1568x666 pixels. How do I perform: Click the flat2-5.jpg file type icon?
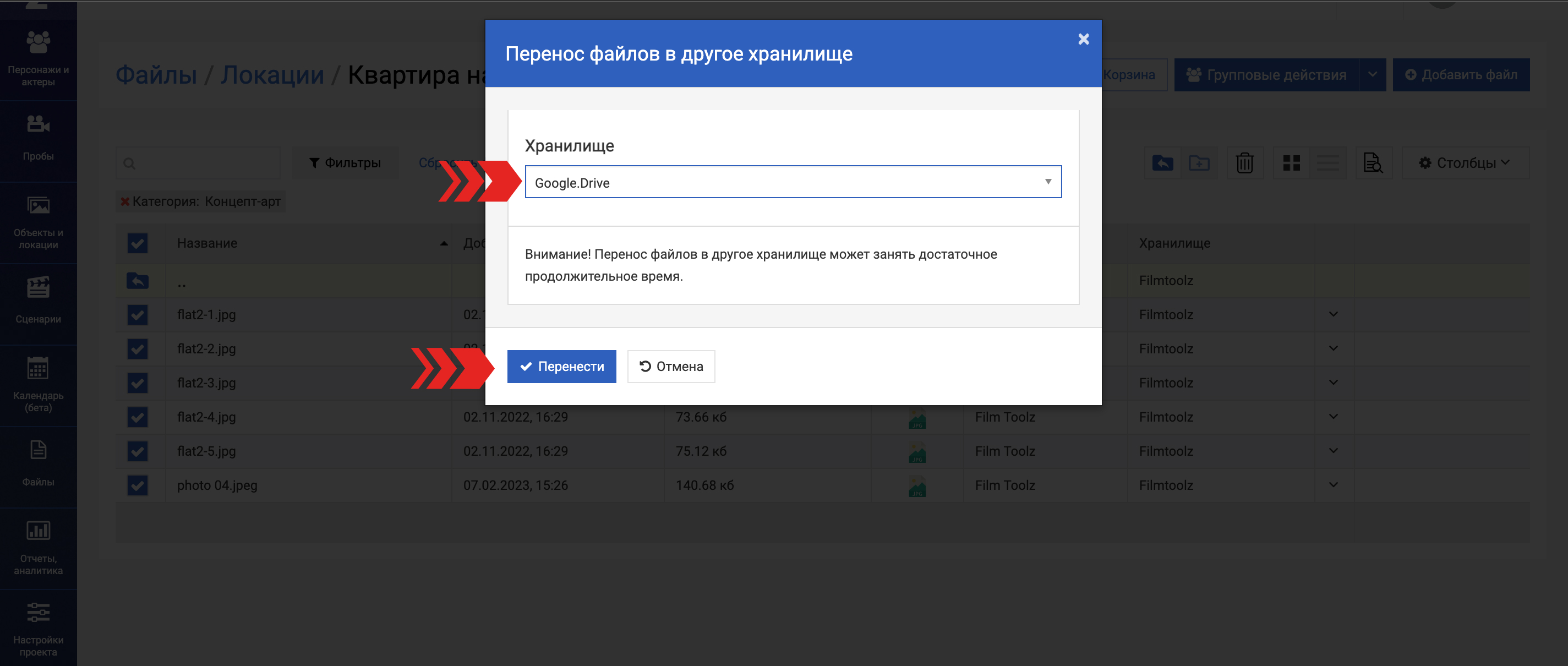pyautogui.click(x=917, y=452)
